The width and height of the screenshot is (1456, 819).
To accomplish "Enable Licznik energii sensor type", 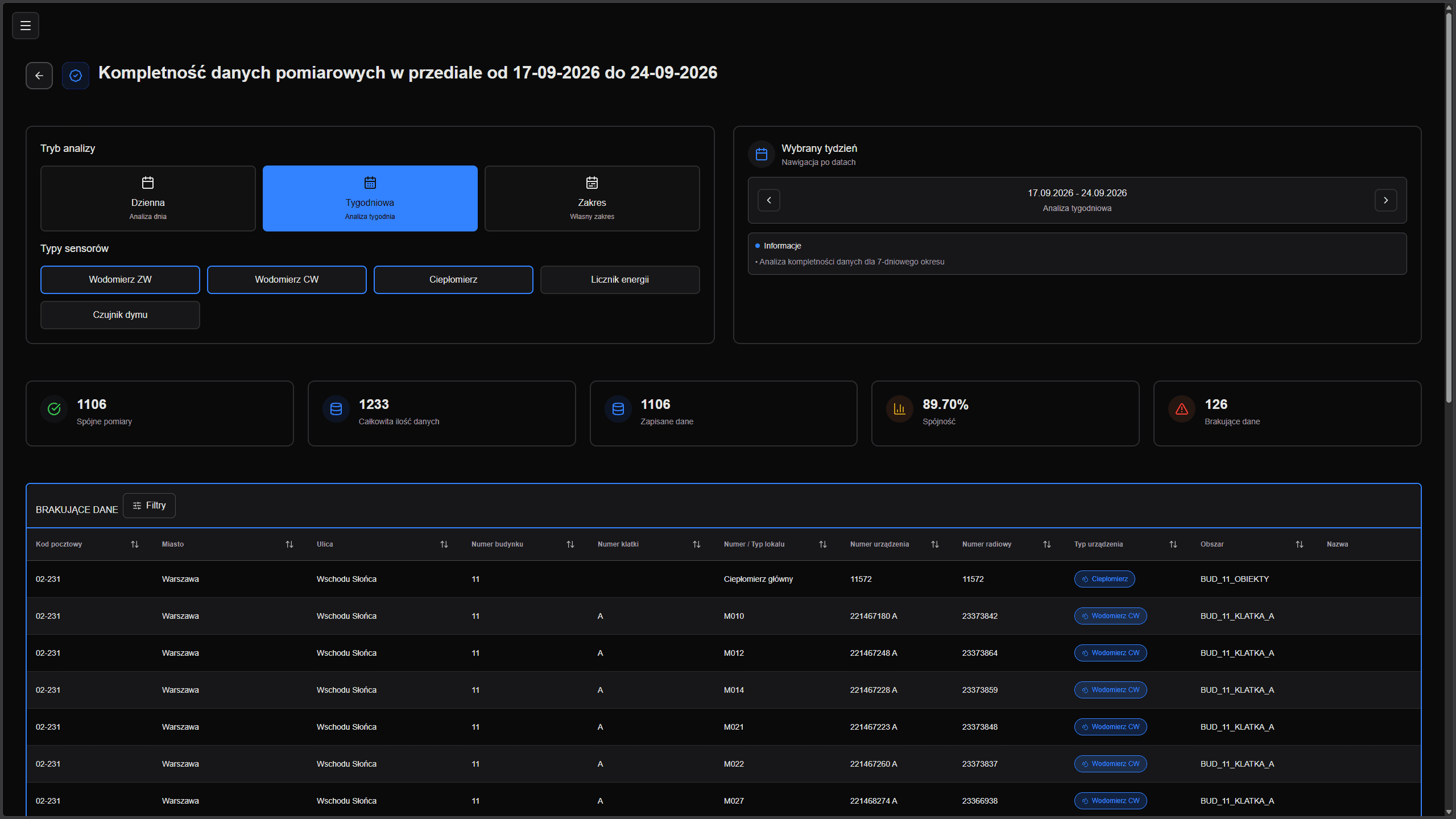I will coord(620,280).
